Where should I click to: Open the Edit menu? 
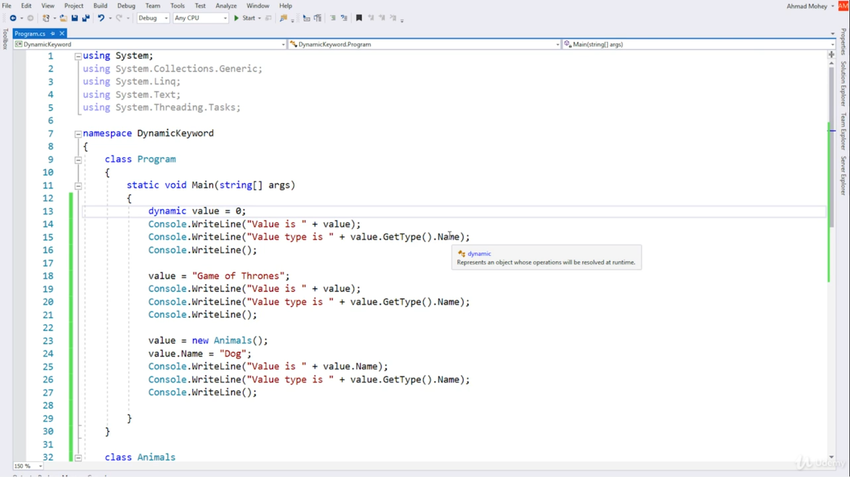[26, 5]
